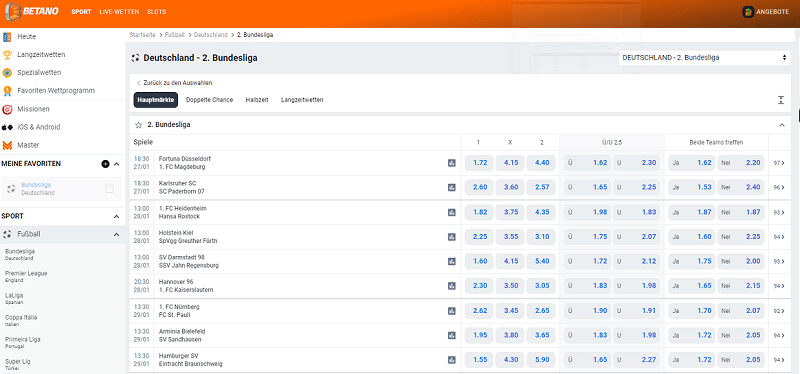Image resolution: width=800 pixels, height=374 pixels.
Task: Open stats icon for Holstein Kiel match
Action: (452, 237)
